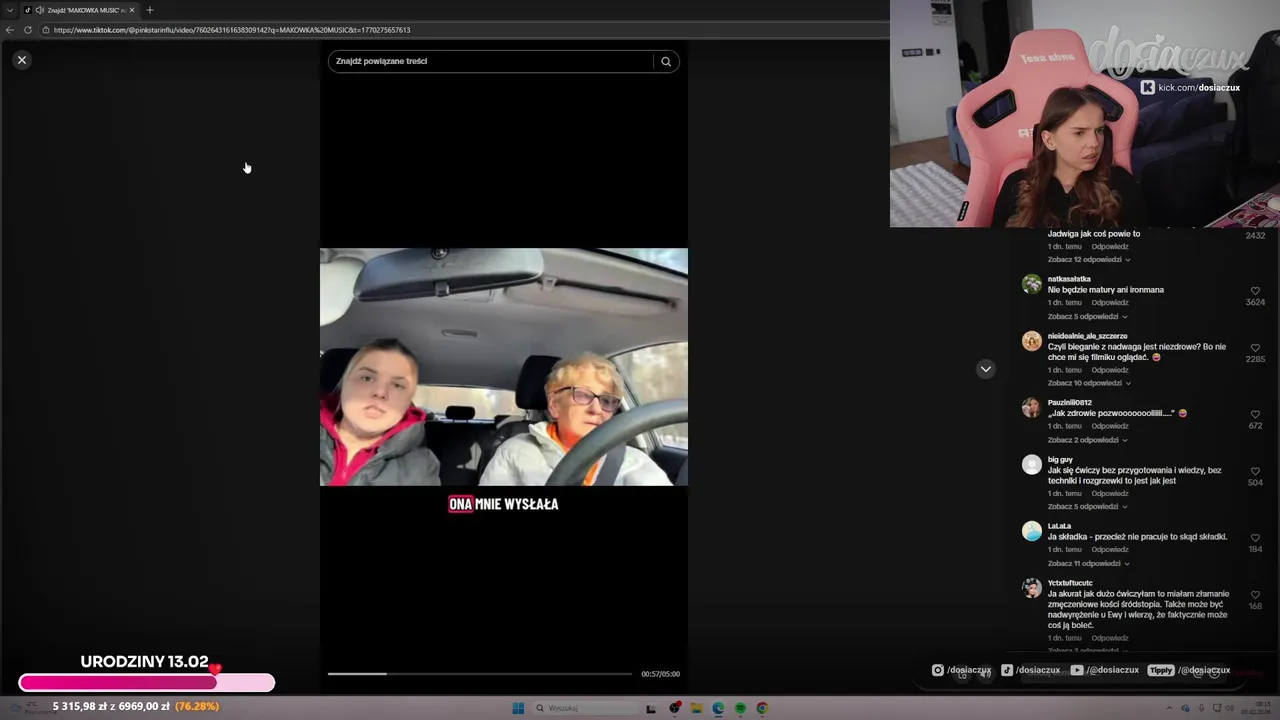Click the search magnifier in related content bar
Screen dimensions: 1280x720
click(x=666, y=61)
